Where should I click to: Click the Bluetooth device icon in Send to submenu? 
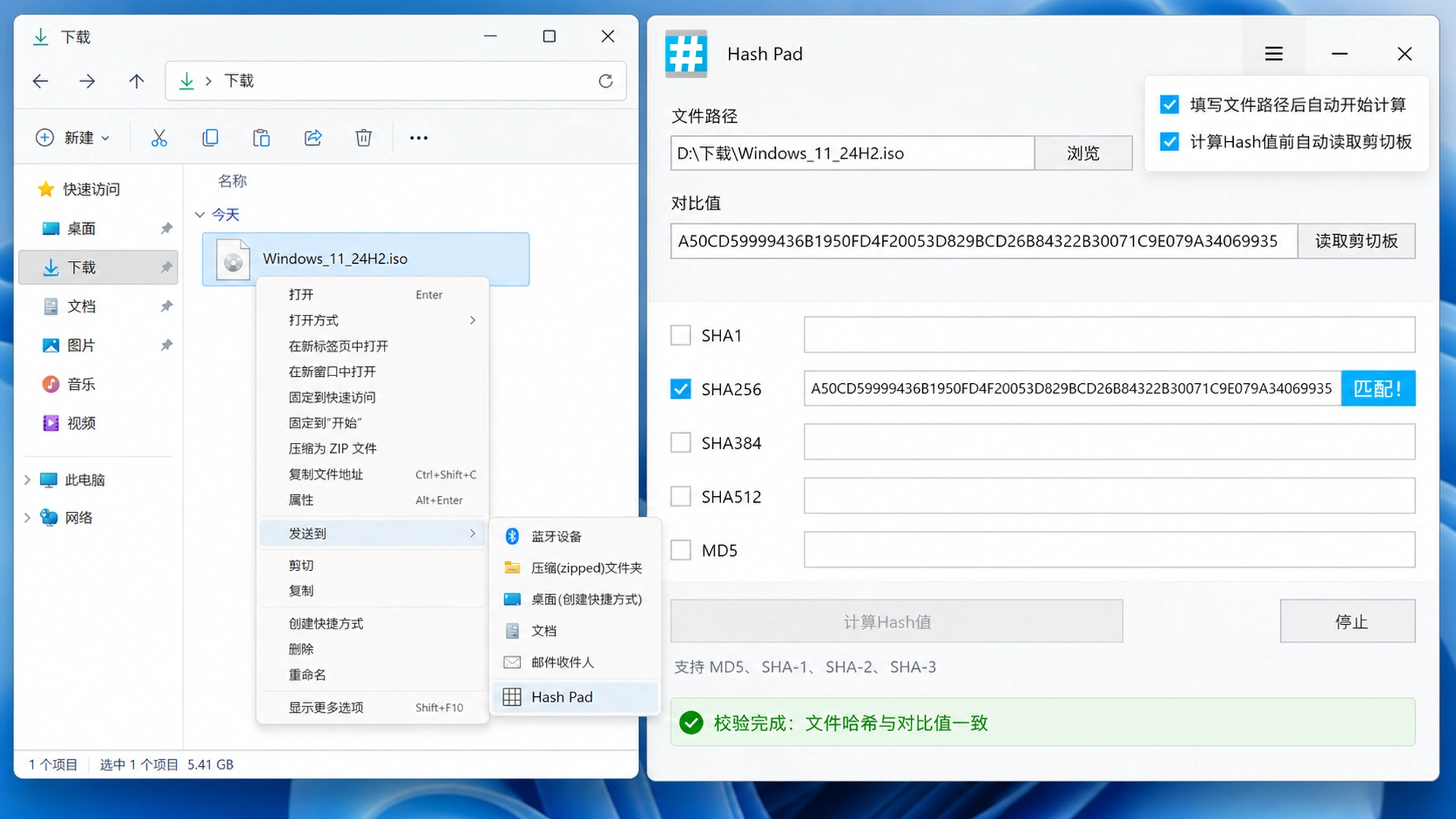click(512, 537)
